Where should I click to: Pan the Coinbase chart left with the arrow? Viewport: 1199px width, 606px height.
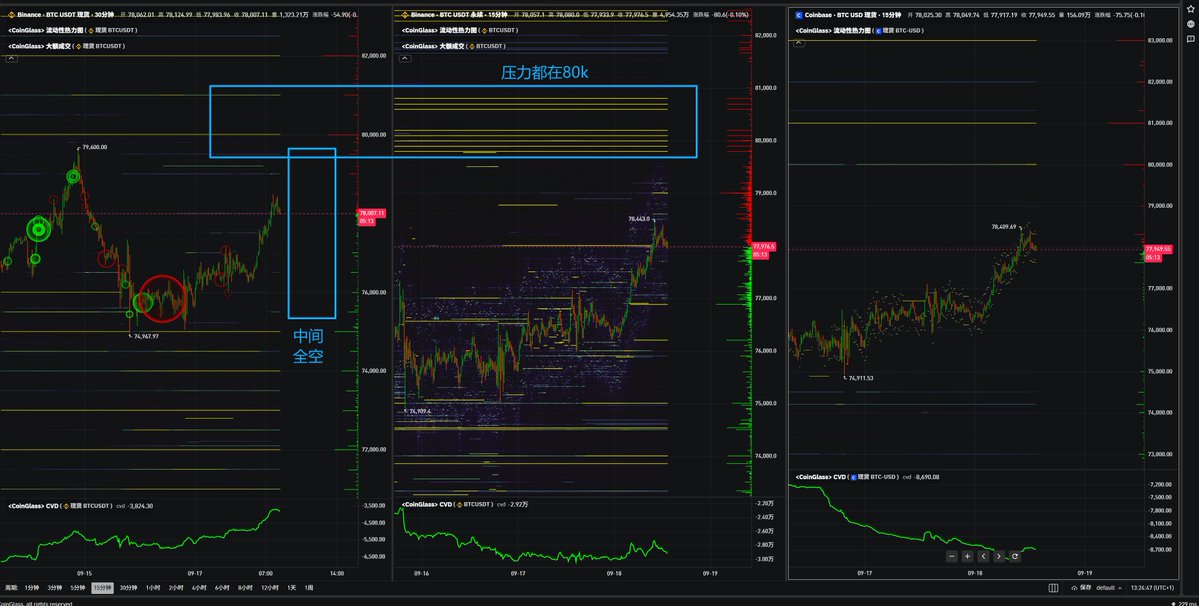click(983, 556)
